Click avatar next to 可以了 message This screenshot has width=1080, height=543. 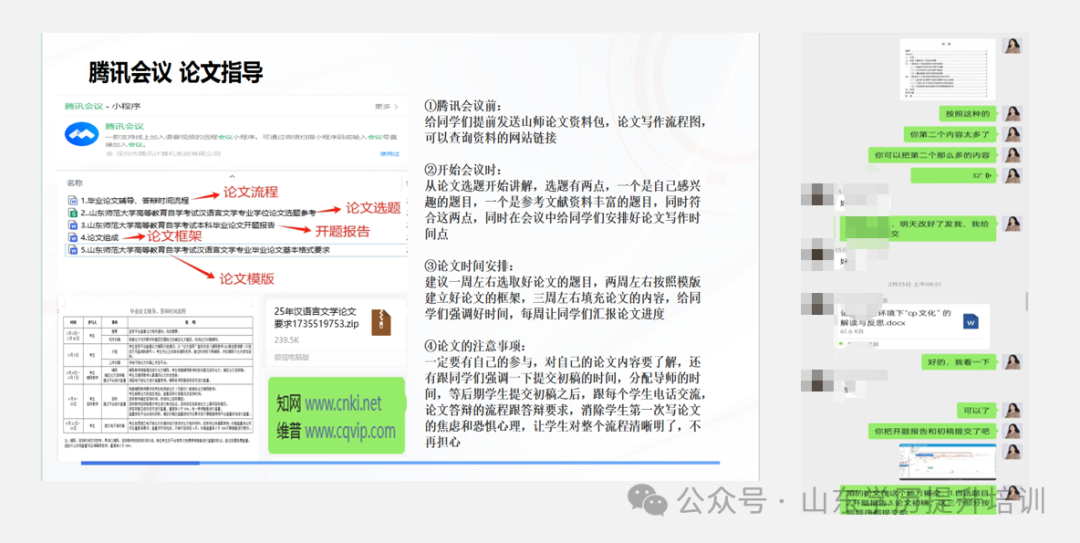(x=1012, y=410)
